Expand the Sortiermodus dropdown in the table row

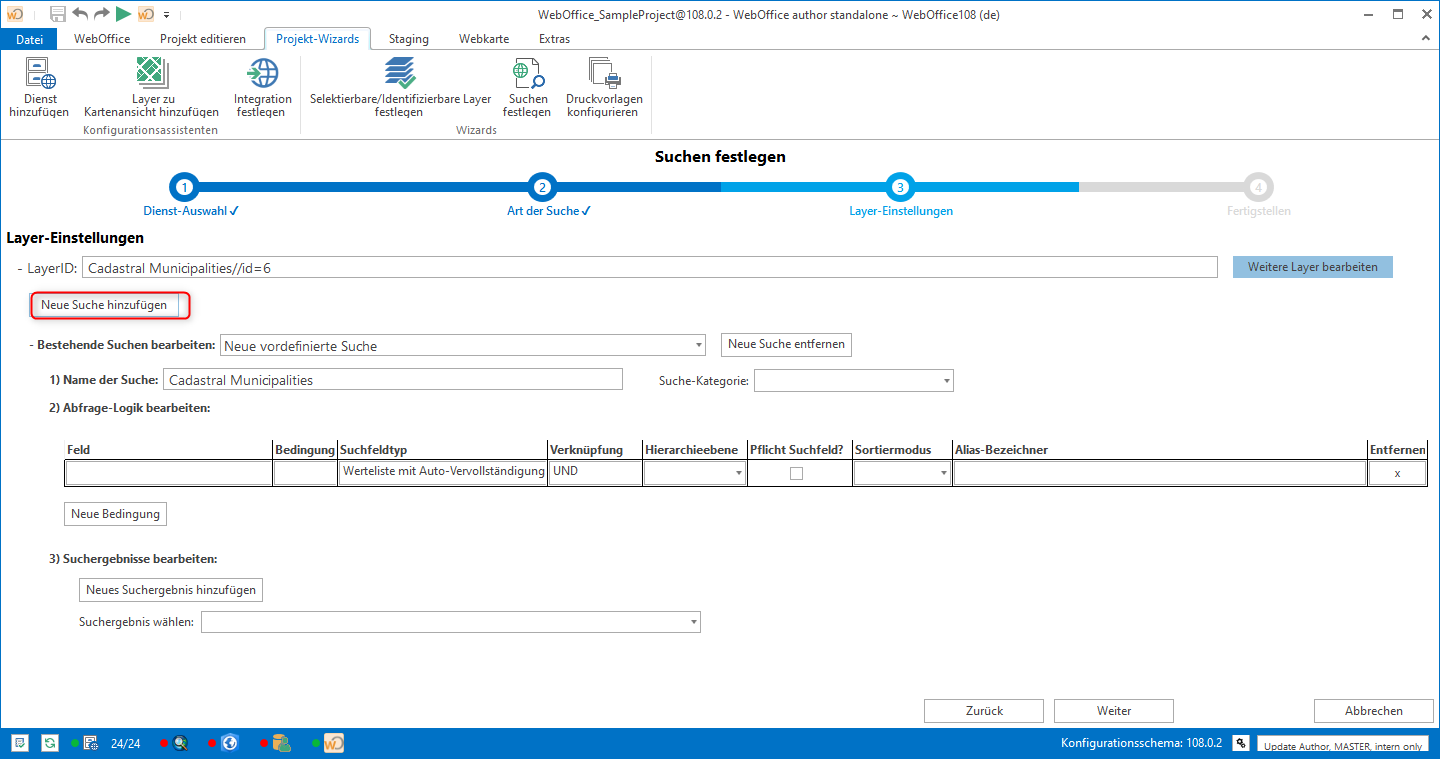943,474
